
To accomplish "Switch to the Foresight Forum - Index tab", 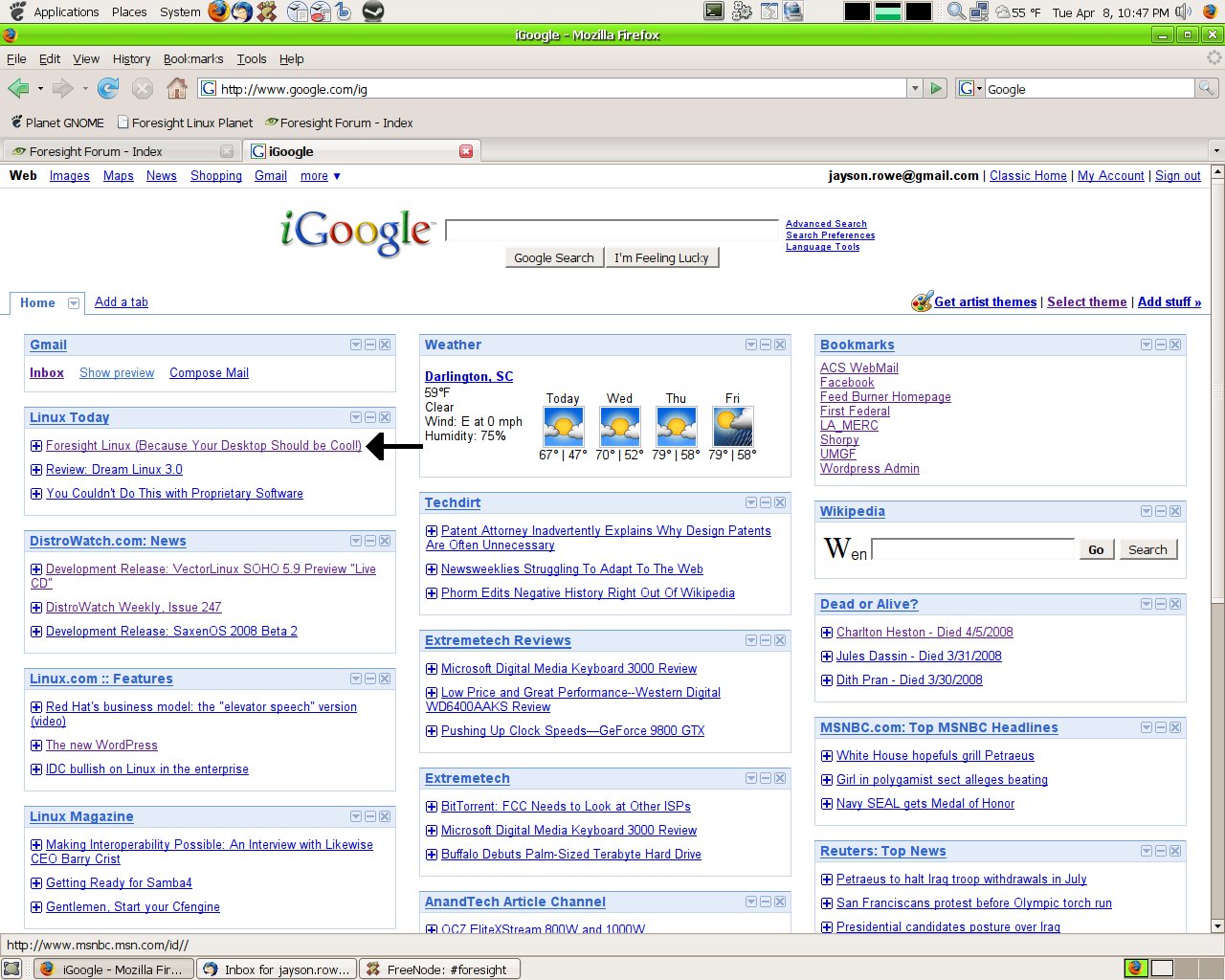I will [x=121, y=151].
